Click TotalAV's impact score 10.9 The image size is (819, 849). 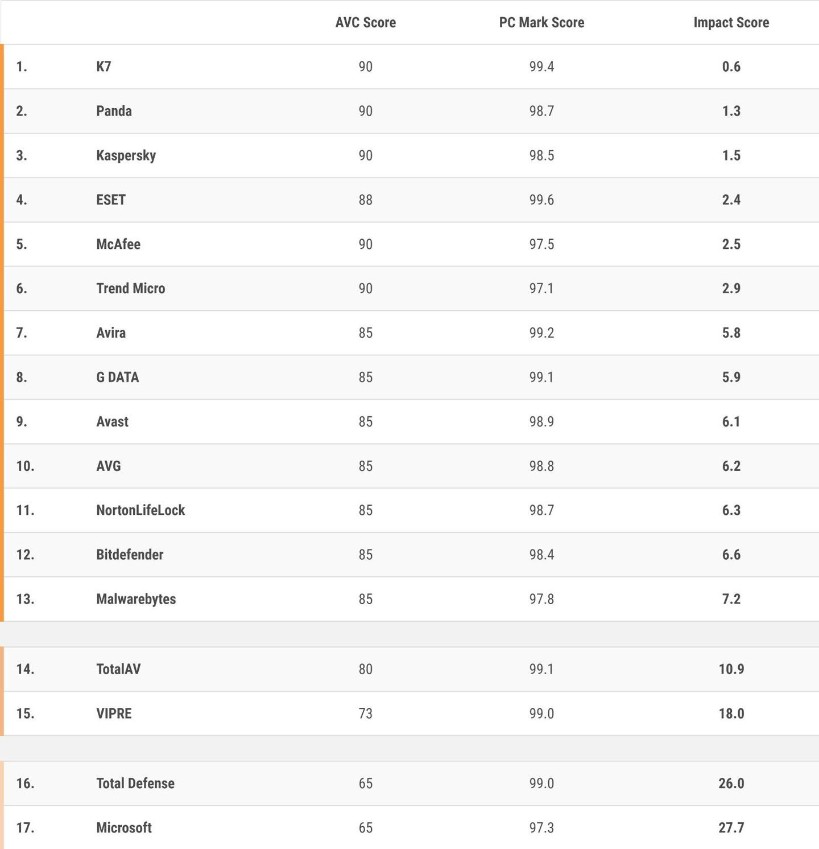(731, 669)
